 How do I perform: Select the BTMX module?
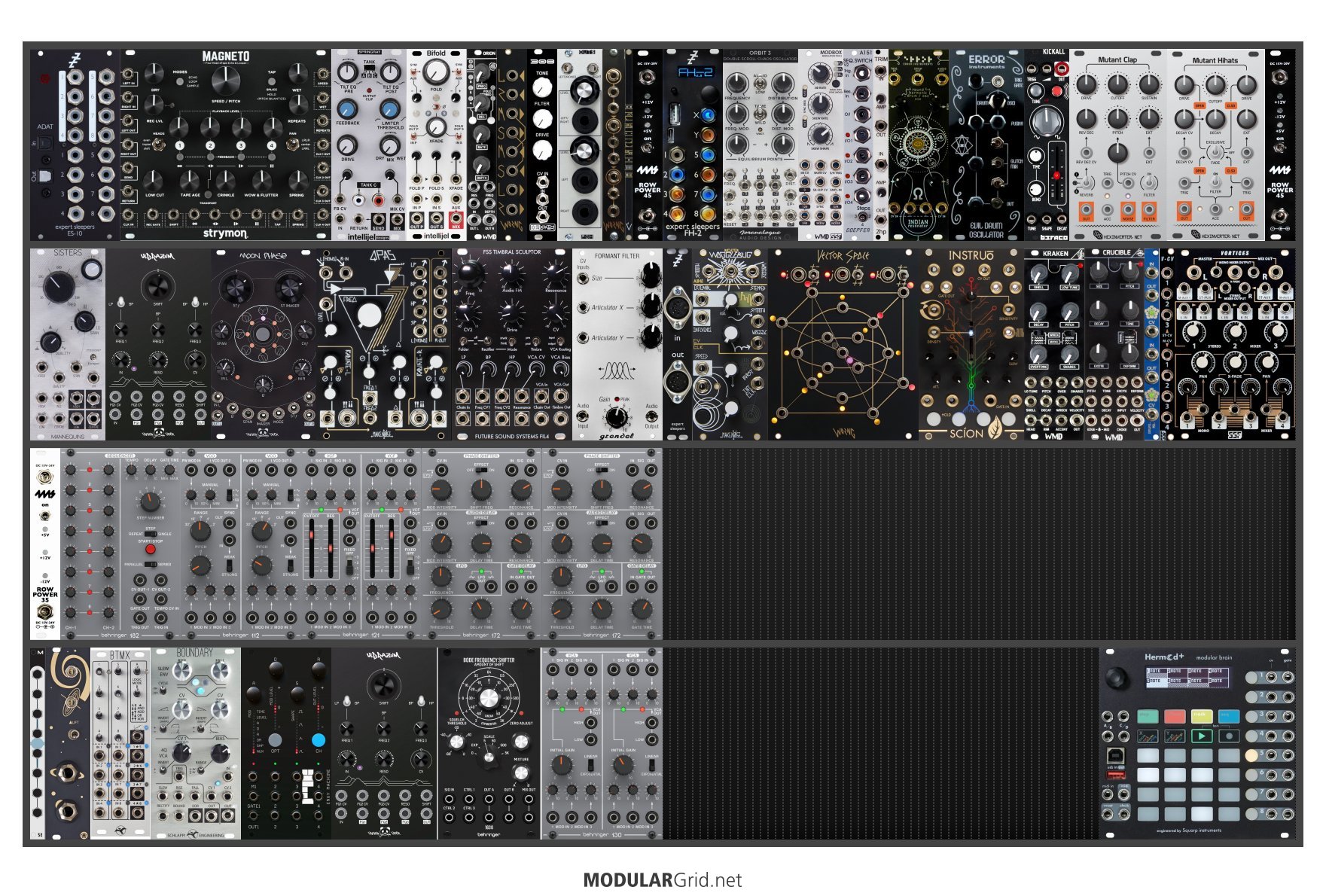[x=120, y=743]
